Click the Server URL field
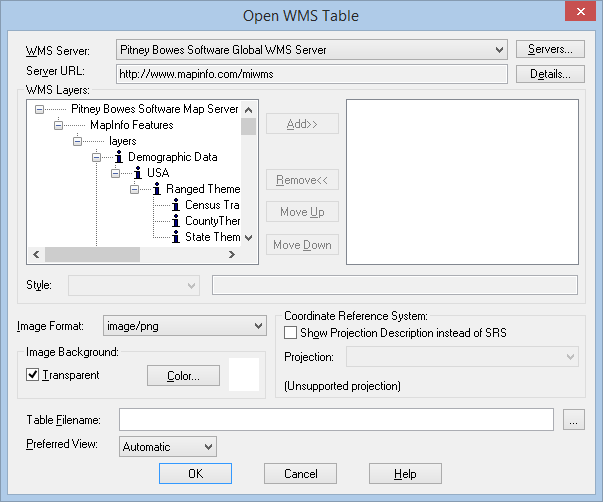The height and width of the screenshot is (502, 603). click(x=311, y=74)
